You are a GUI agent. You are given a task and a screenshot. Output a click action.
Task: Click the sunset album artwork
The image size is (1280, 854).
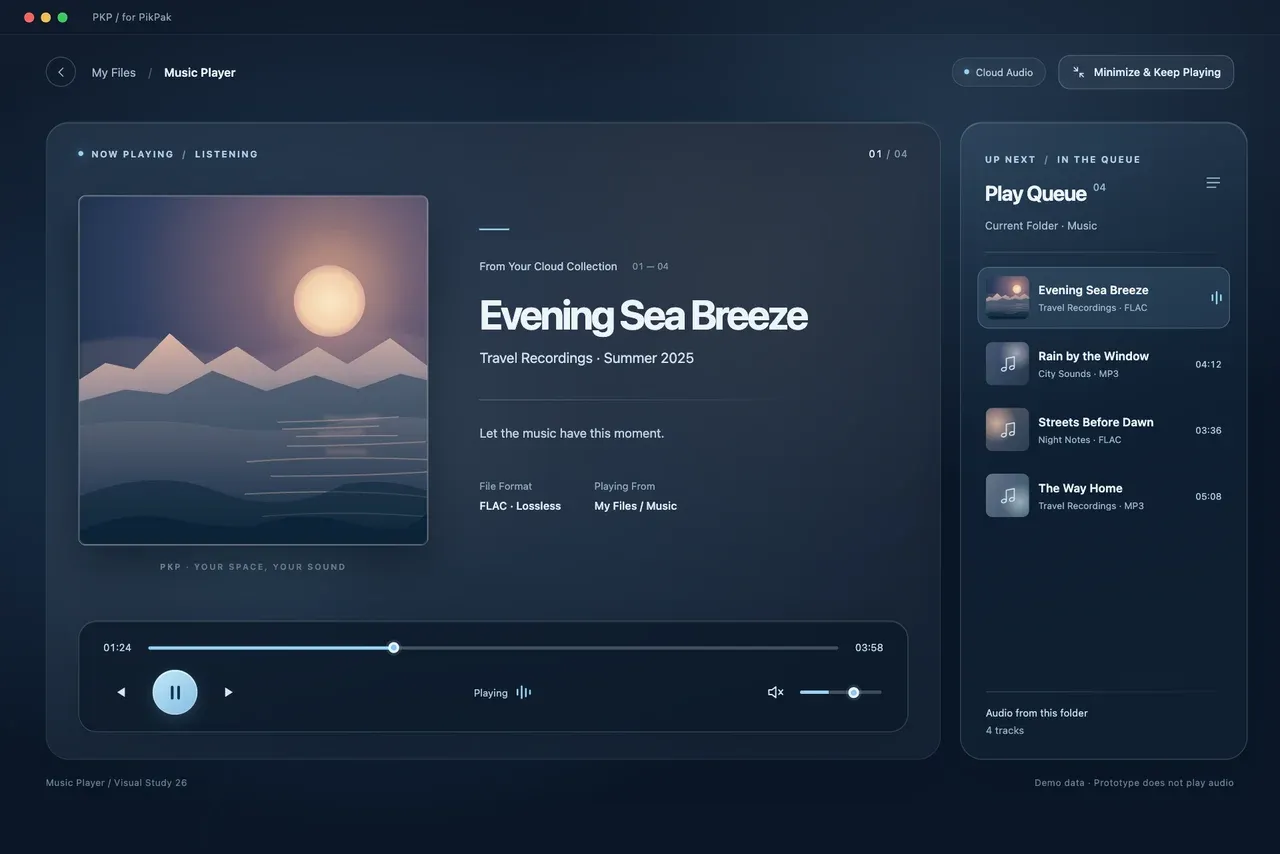point(253,370)
